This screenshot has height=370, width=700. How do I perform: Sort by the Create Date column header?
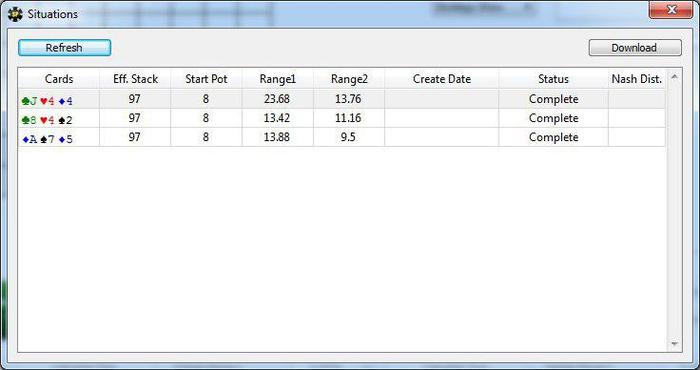point(442,79)
